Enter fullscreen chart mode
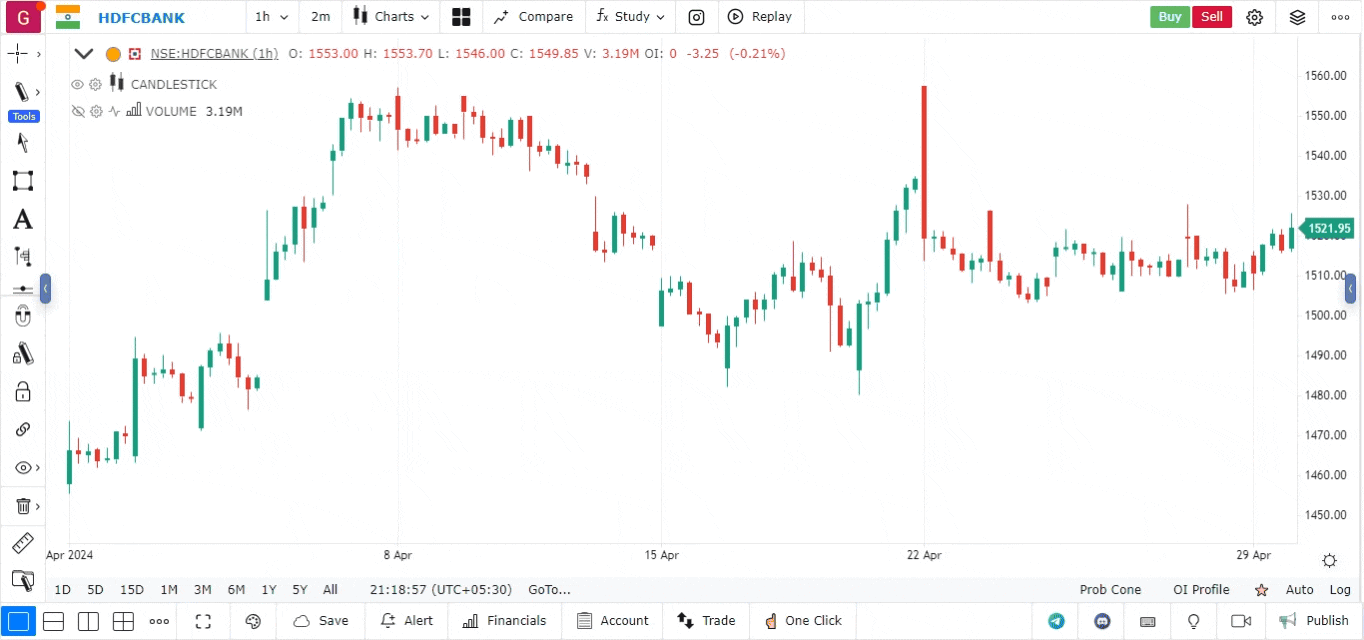Screen dimensions: 1364x640 point(203,621)
